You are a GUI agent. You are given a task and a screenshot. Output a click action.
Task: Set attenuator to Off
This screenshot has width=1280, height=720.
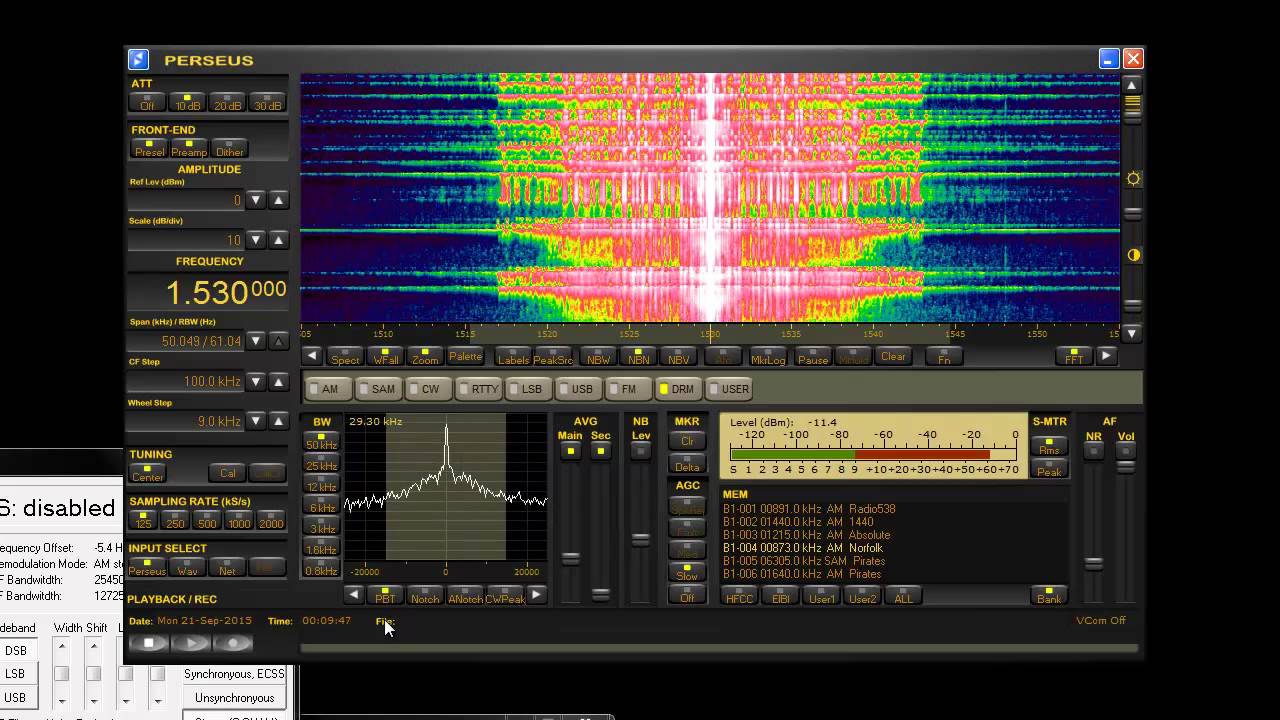click(148, 102)
